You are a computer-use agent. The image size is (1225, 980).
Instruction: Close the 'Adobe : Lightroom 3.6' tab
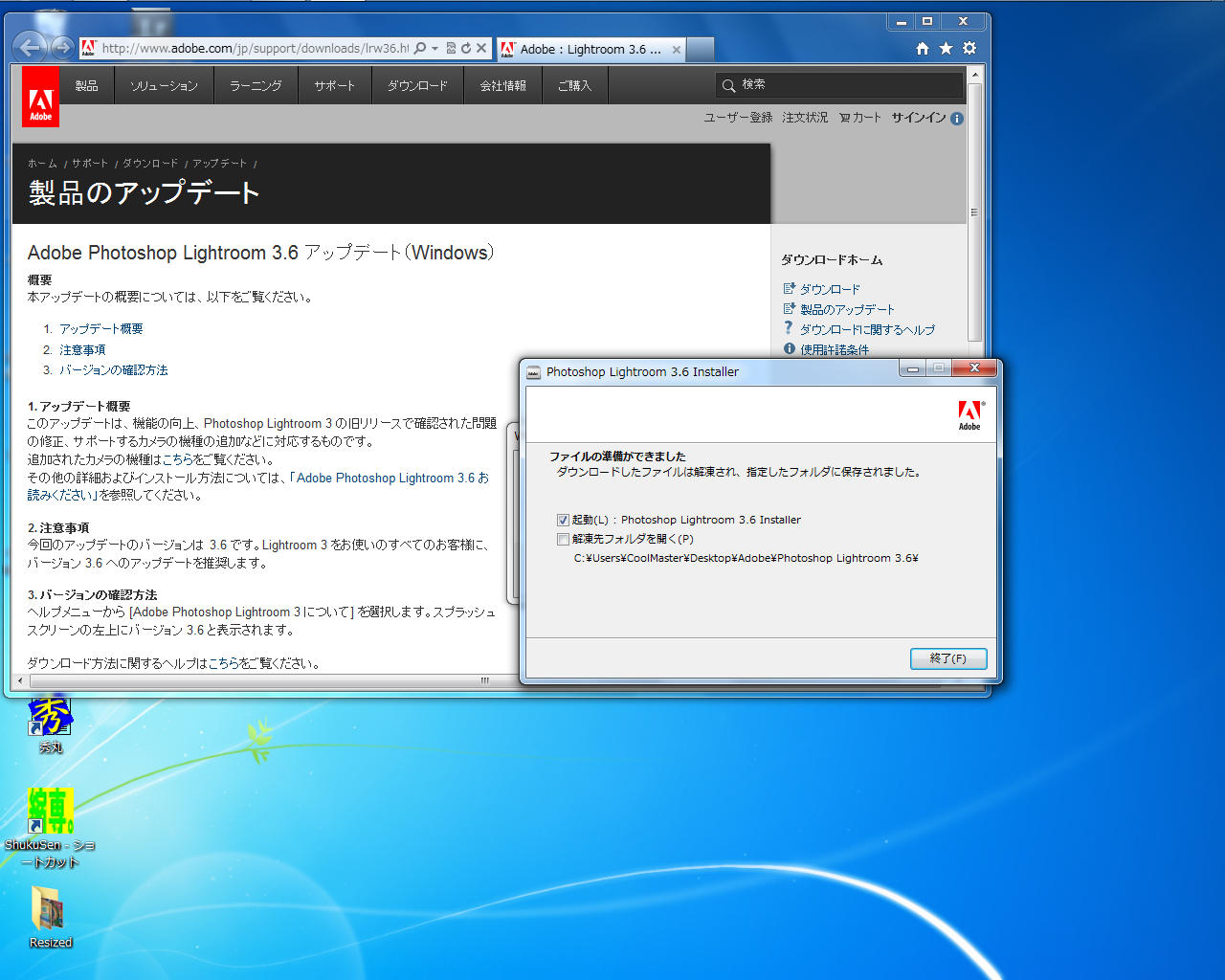coord(677,50)
